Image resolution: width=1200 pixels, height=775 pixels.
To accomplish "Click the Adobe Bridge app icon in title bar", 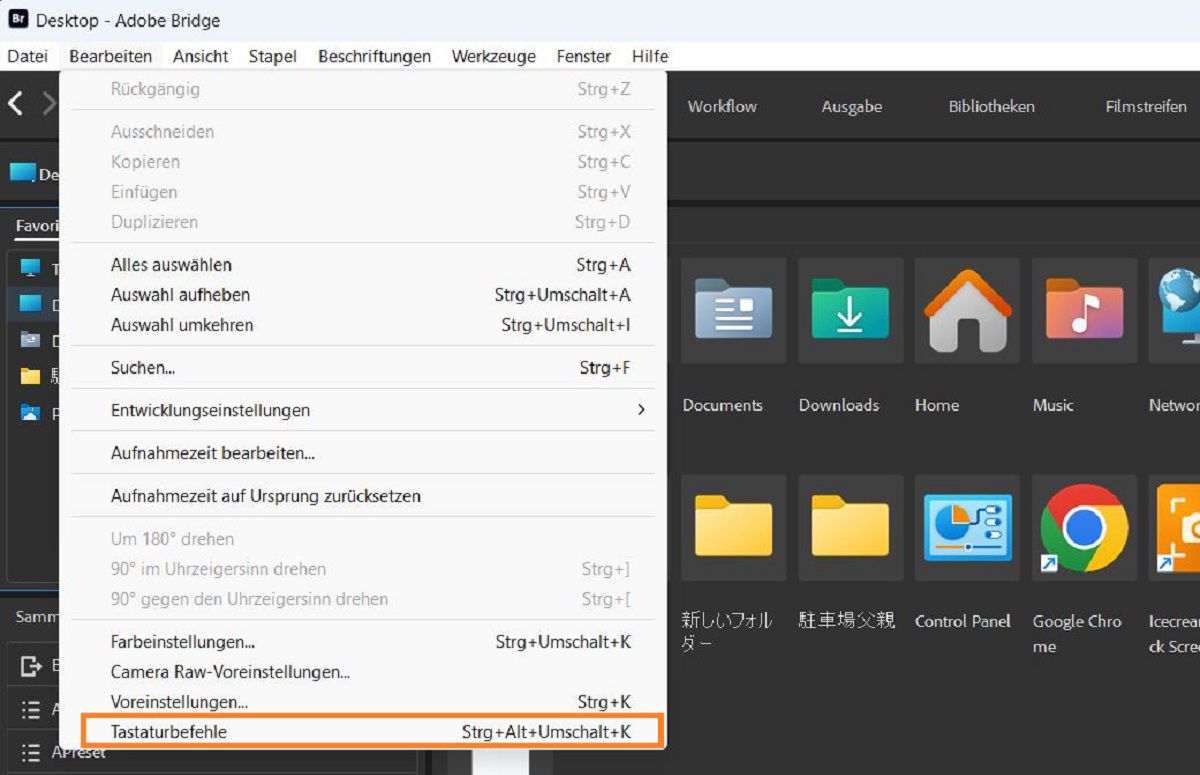I will click(18, 20).
